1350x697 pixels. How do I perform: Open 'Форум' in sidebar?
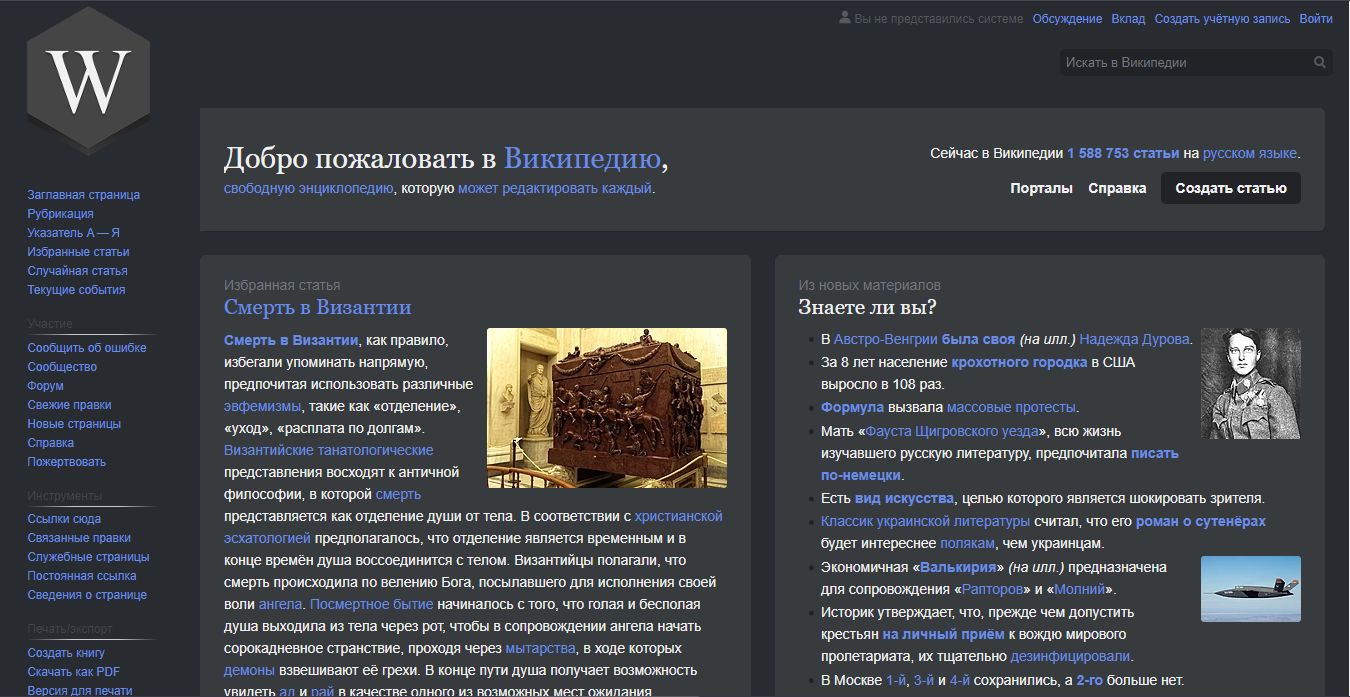point(46,386)
